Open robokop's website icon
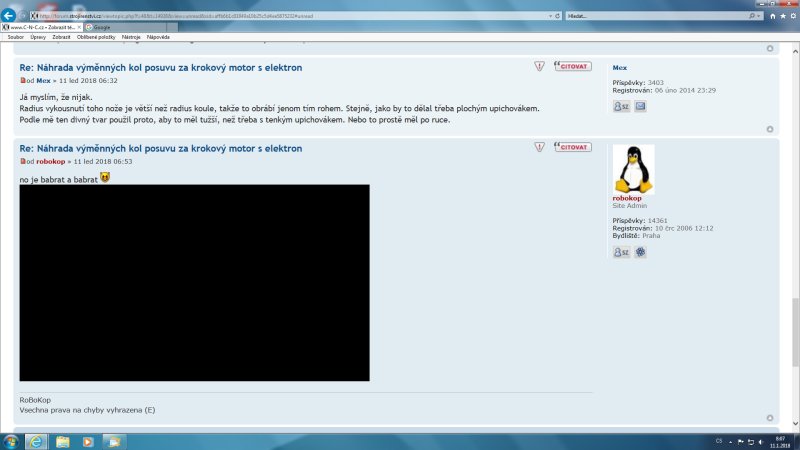The image size is (800, 450). [x=640, y=252]
